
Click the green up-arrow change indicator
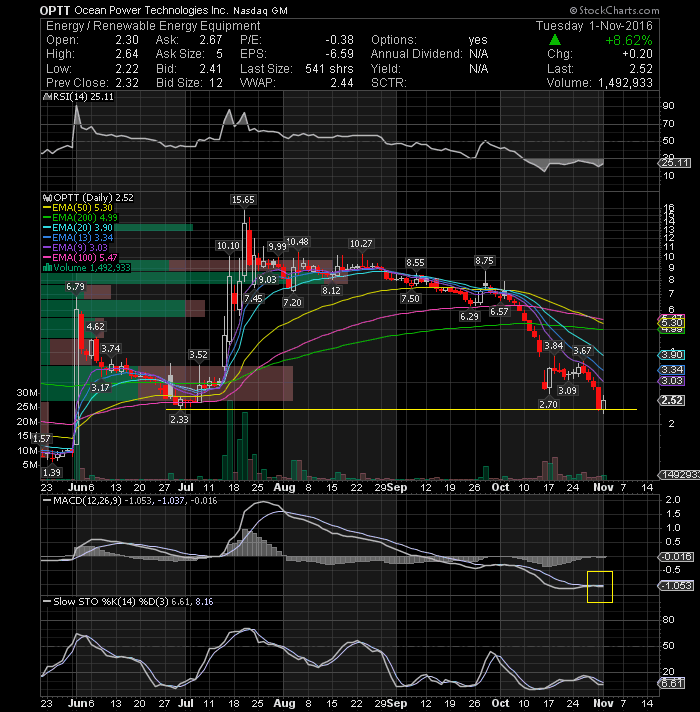point(555,40)
